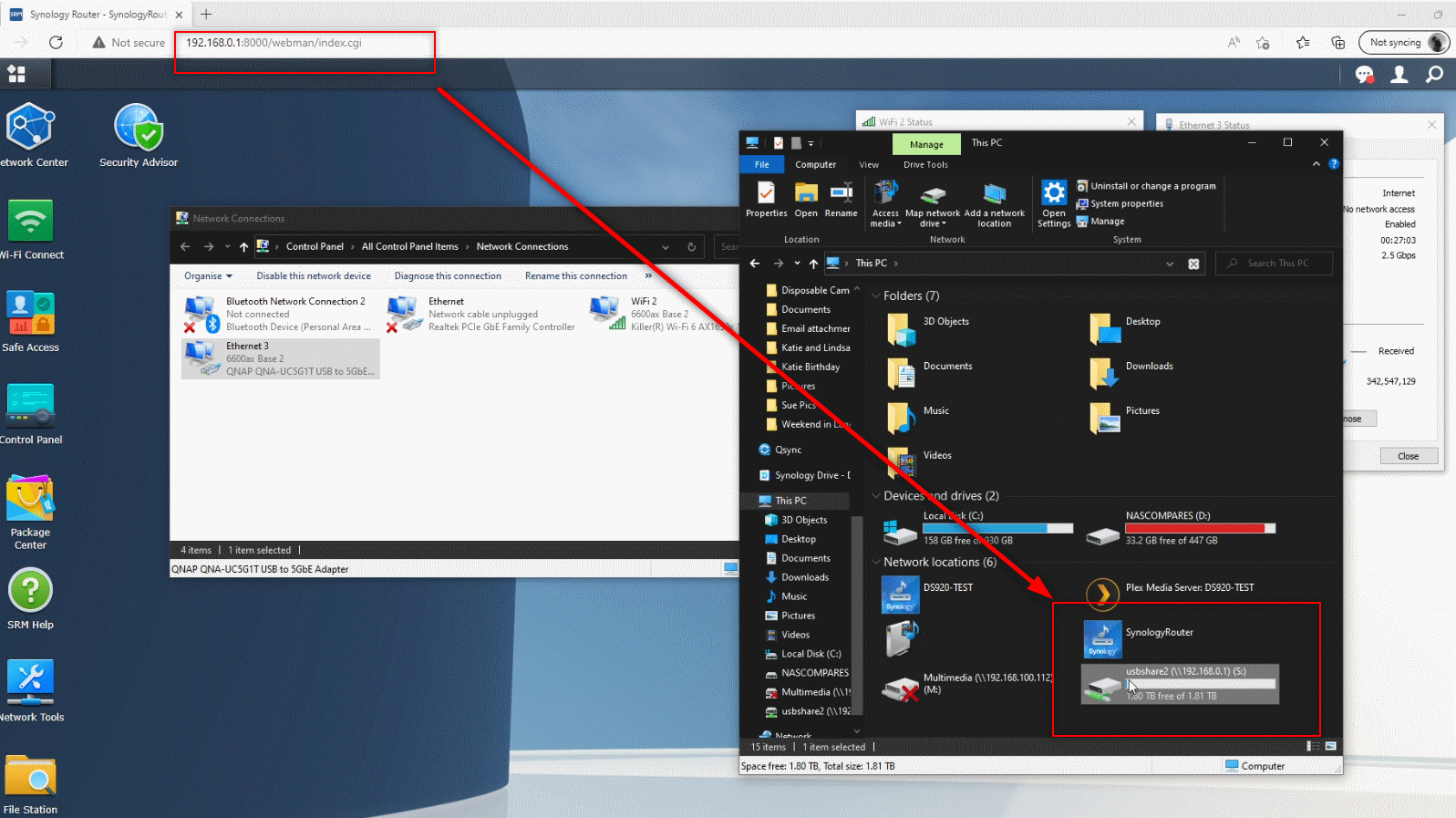
Task: Click Open Settings in ribbon
Action: point(1054,204)
